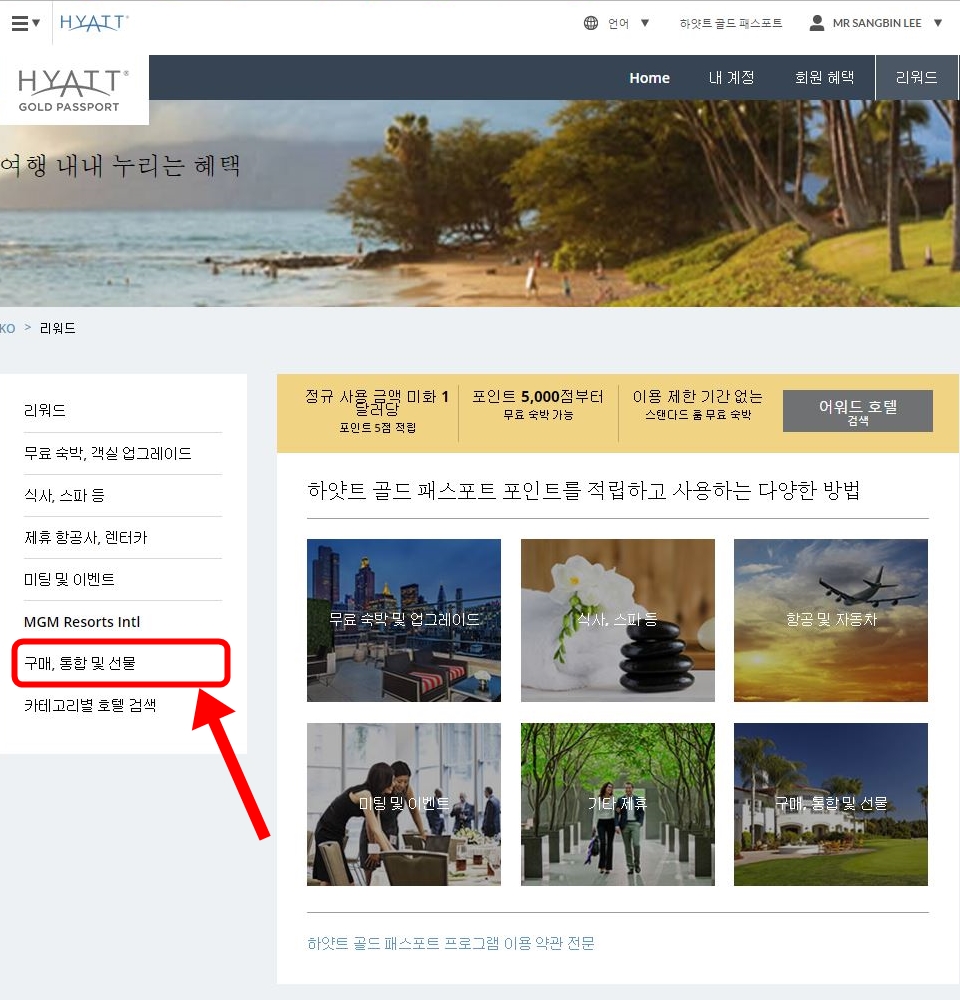Viewport: 960px width, 1000px height.
Task: Click 여행 내내 누리는 혜택 banner headline
Action: click(121, 166)
